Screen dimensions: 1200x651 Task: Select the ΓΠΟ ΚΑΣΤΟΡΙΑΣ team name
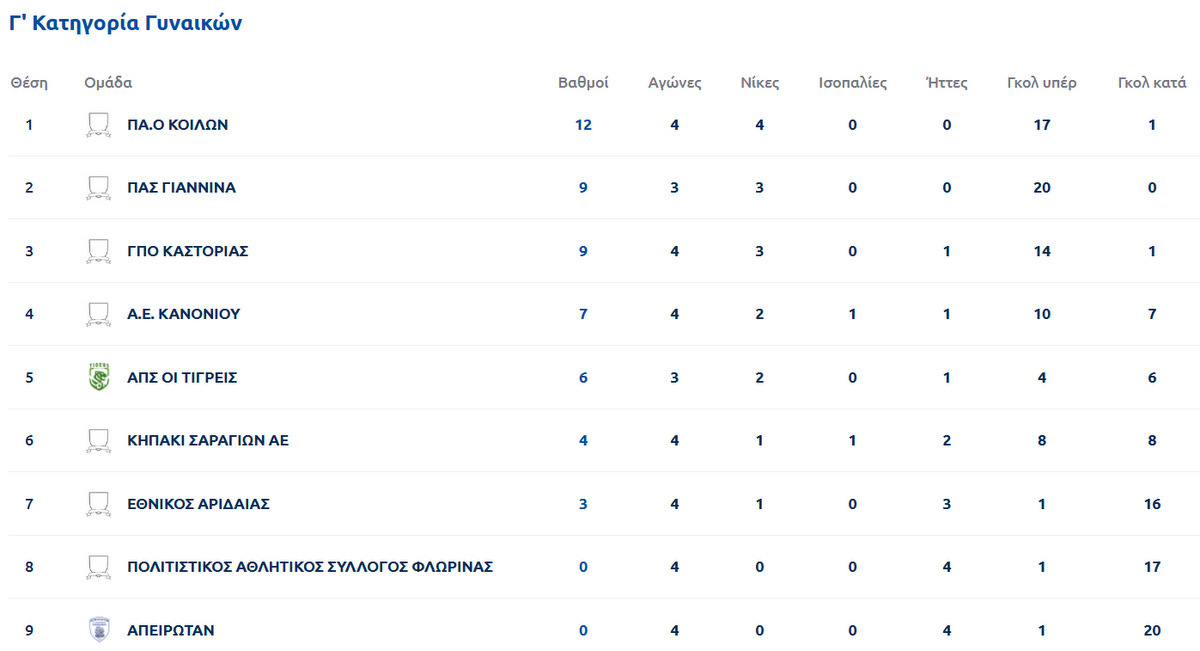188,251
